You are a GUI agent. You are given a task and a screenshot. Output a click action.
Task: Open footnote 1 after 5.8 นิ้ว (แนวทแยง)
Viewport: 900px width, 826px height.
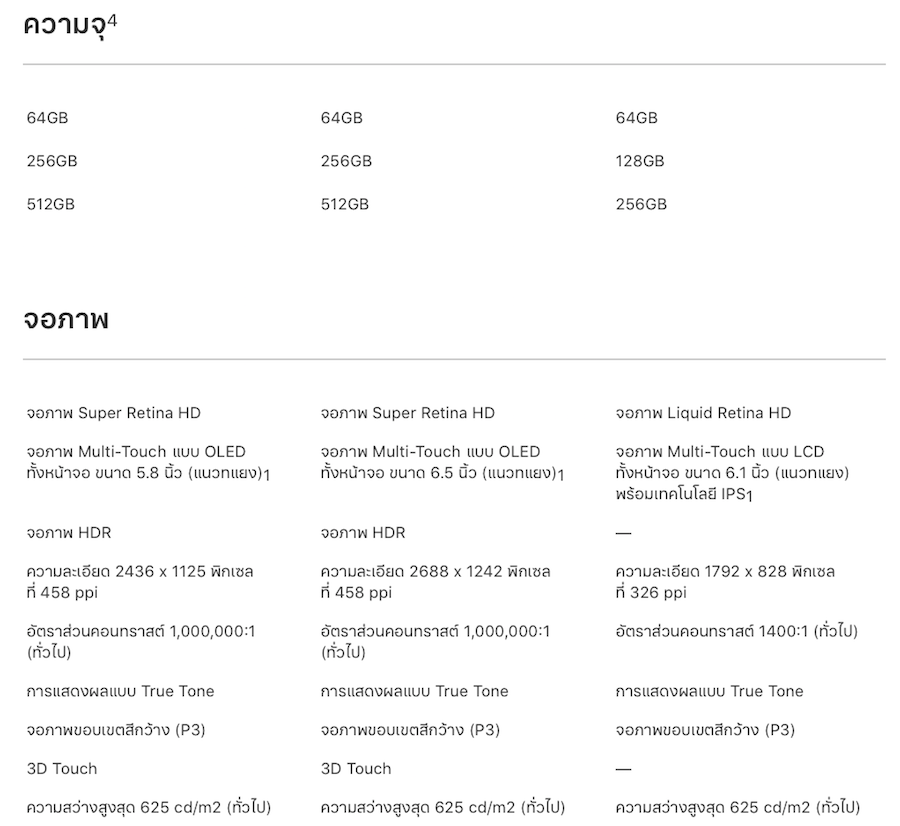tap(267, 474)
